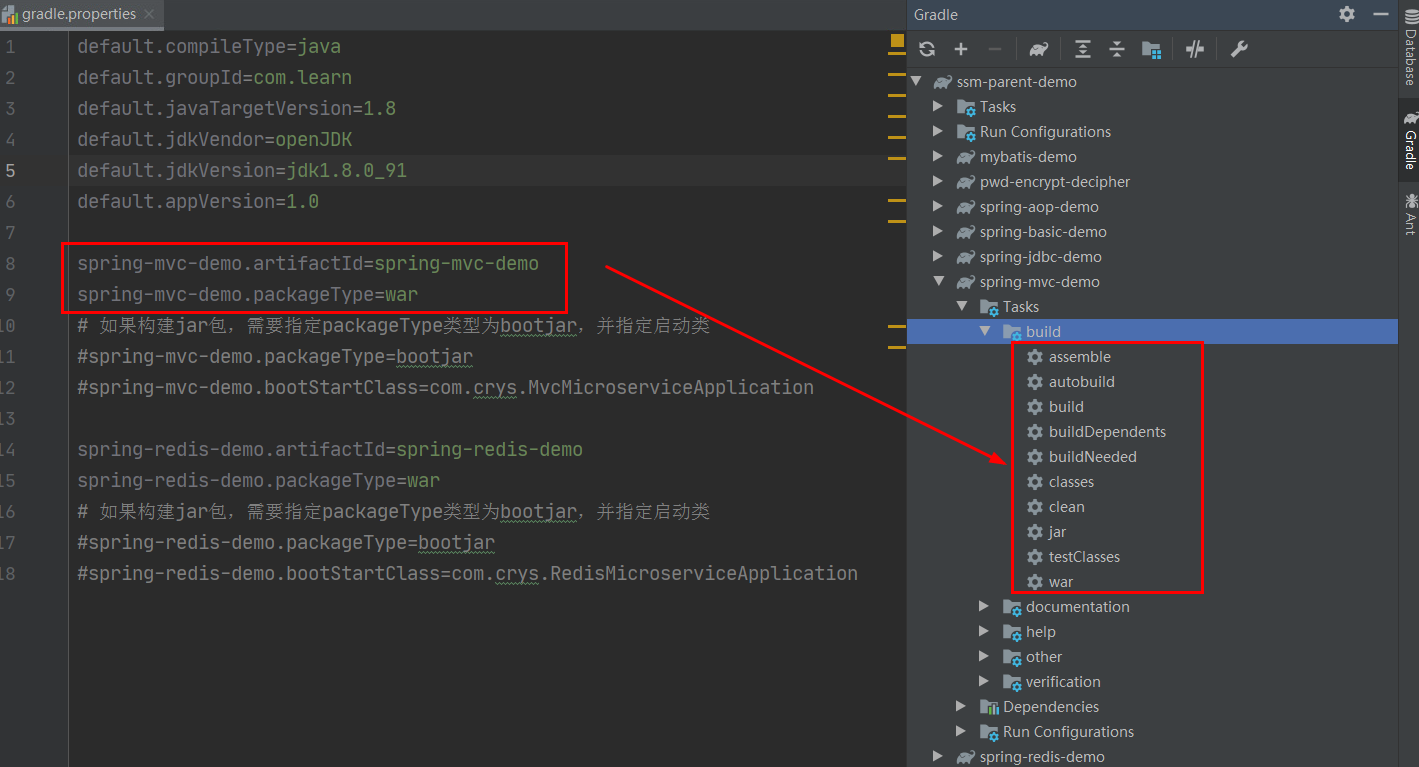
Task: Expand the spring-aop-demo project
Action: pyautogui.click(x=937, y=207)
